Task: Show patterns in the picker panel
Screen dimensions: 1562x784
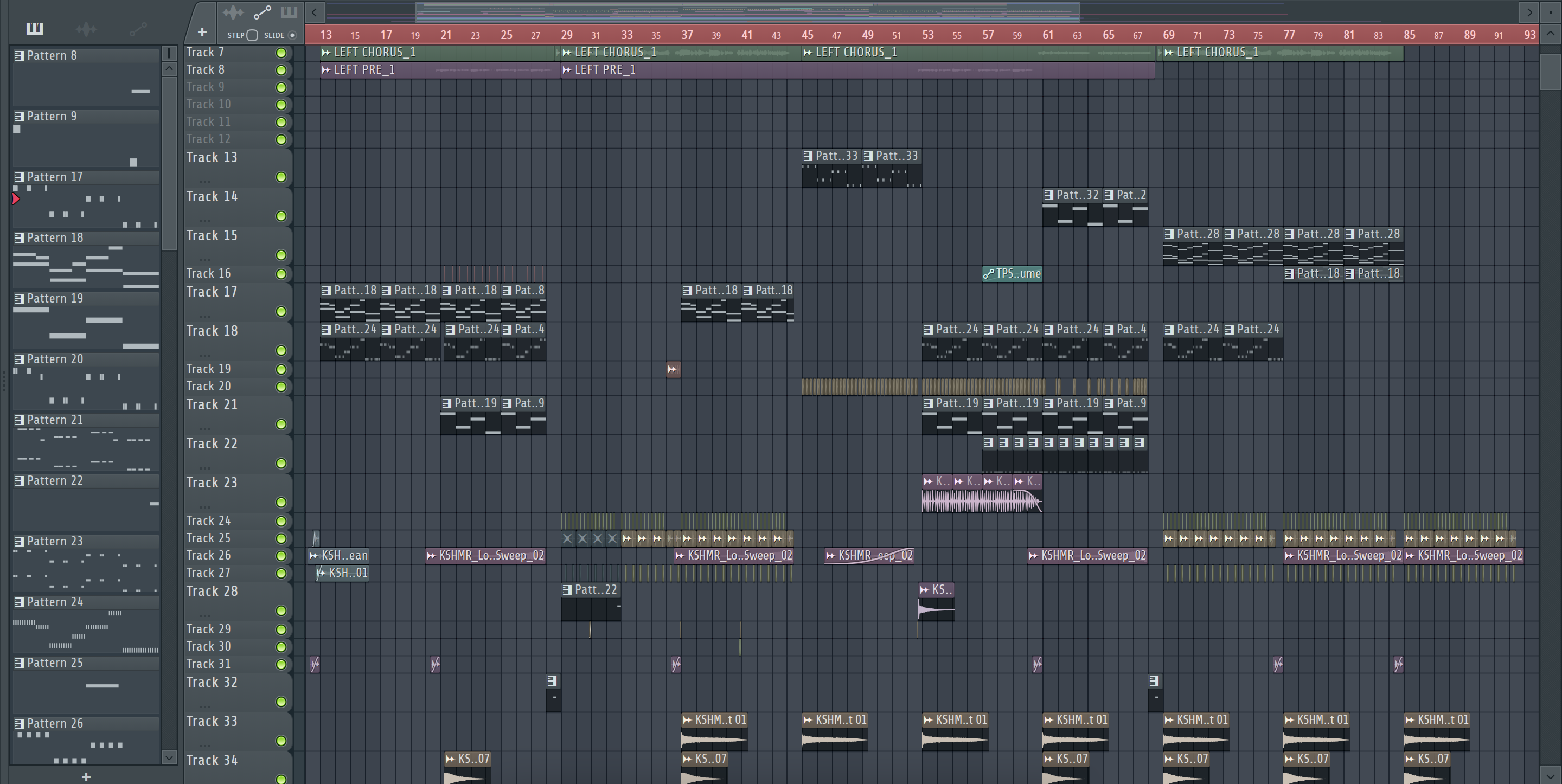Action: (x=35, y=29)
